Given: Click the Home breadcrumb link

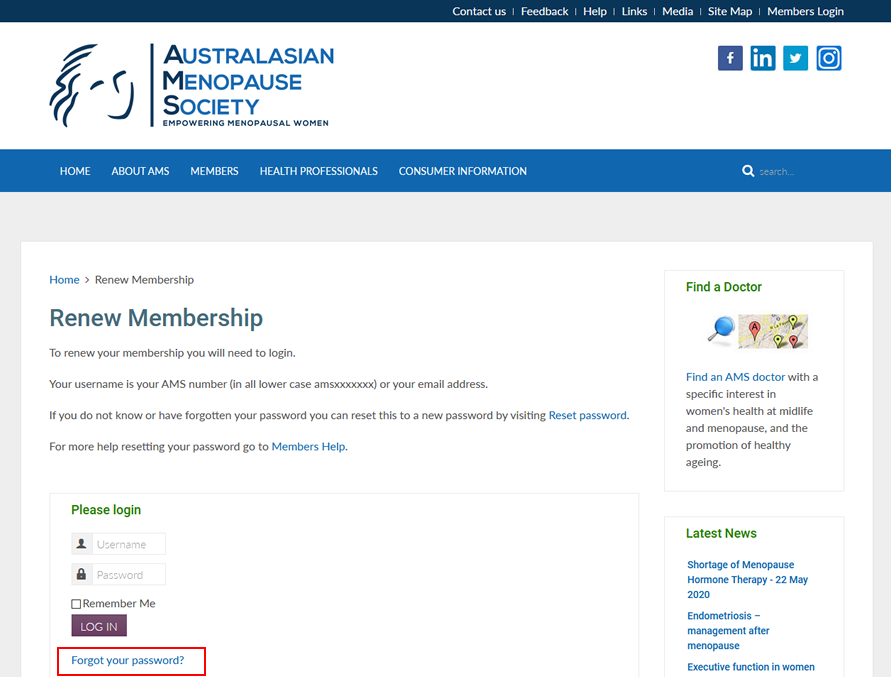Looking at the screenshot, I should click(64, 280).
